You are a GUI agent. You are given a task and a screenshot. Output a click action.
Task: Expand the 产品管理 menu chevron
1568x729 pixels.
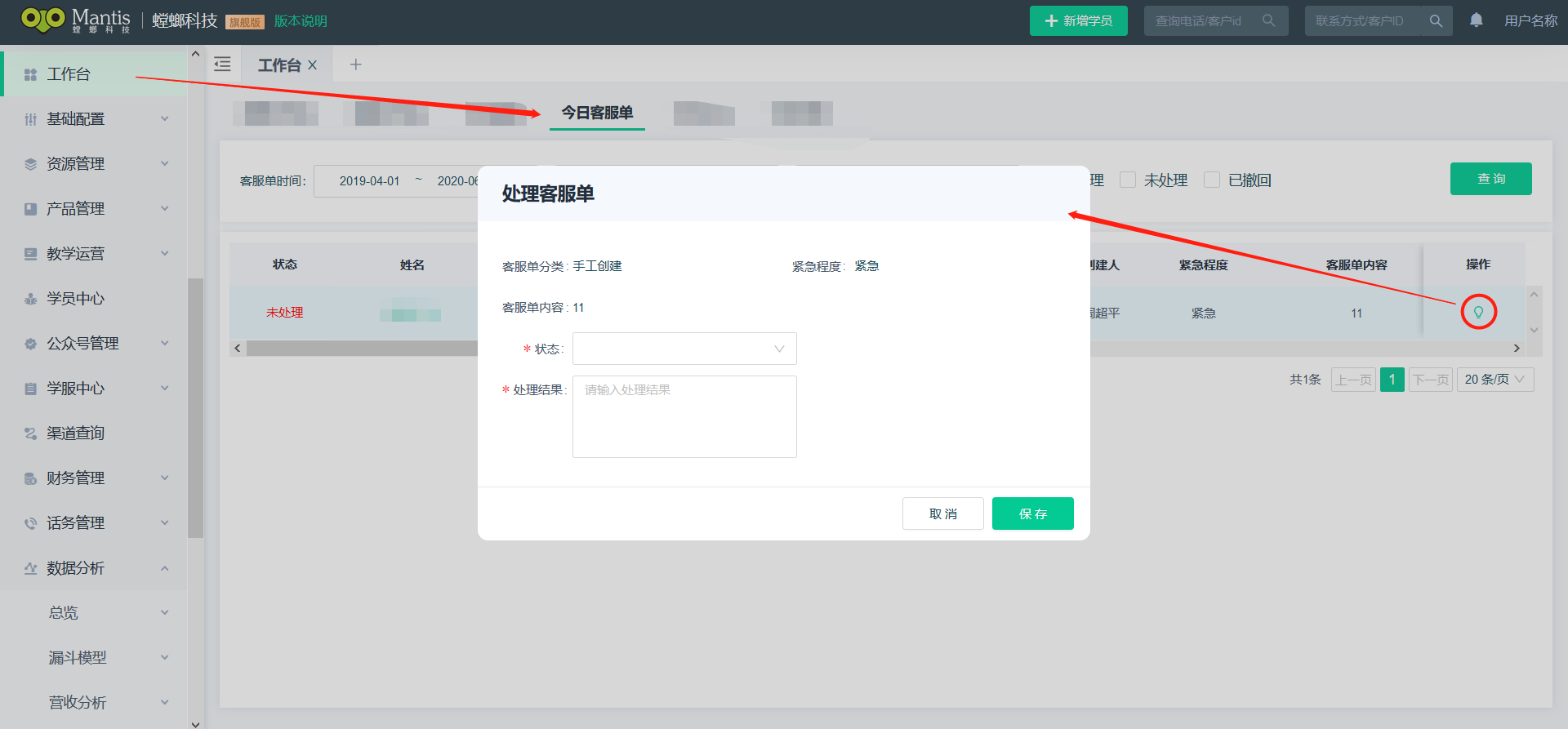(x=165, y=209)
